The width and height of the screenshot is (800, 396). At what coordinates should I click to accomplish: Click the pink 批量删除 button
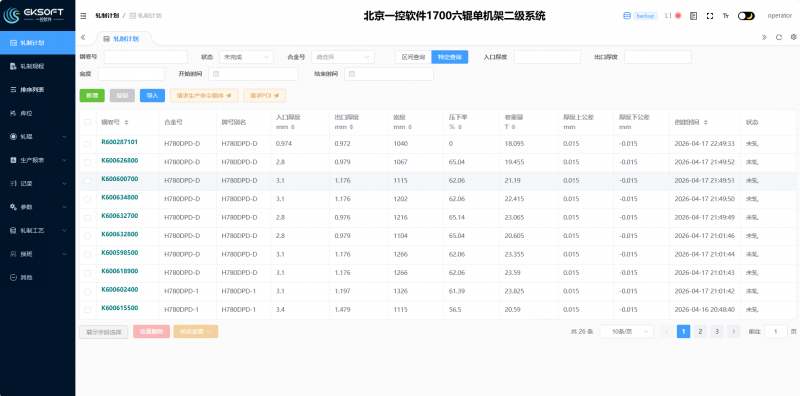click(151, 331)
